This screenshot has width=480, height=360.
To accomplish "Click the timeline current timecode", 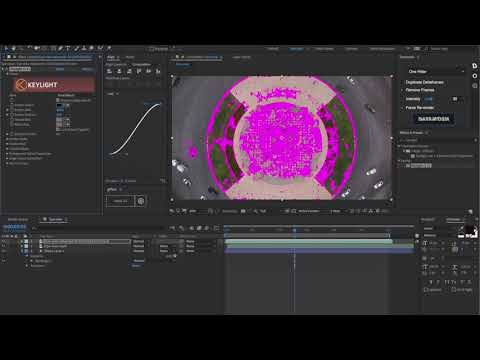I will (14, 227).
